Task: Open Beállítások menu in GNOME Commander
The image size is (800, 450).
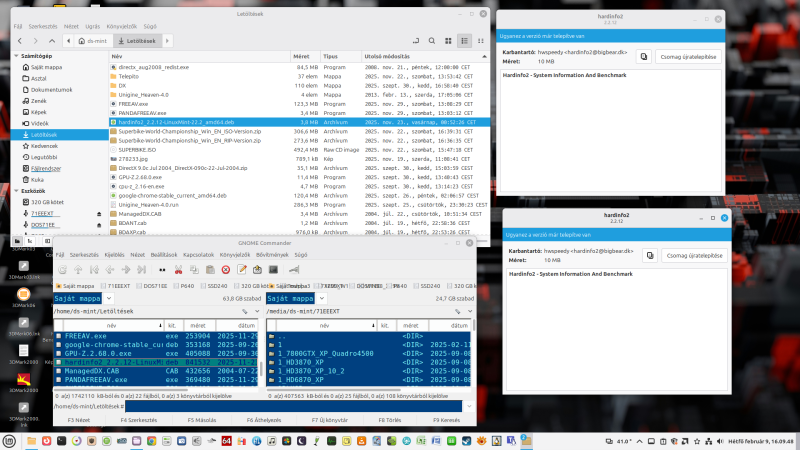Action: coord(164,255)
